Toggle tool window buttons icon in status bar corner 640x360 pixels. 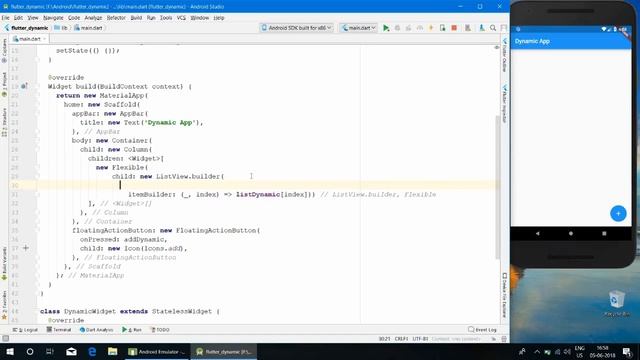5,339
